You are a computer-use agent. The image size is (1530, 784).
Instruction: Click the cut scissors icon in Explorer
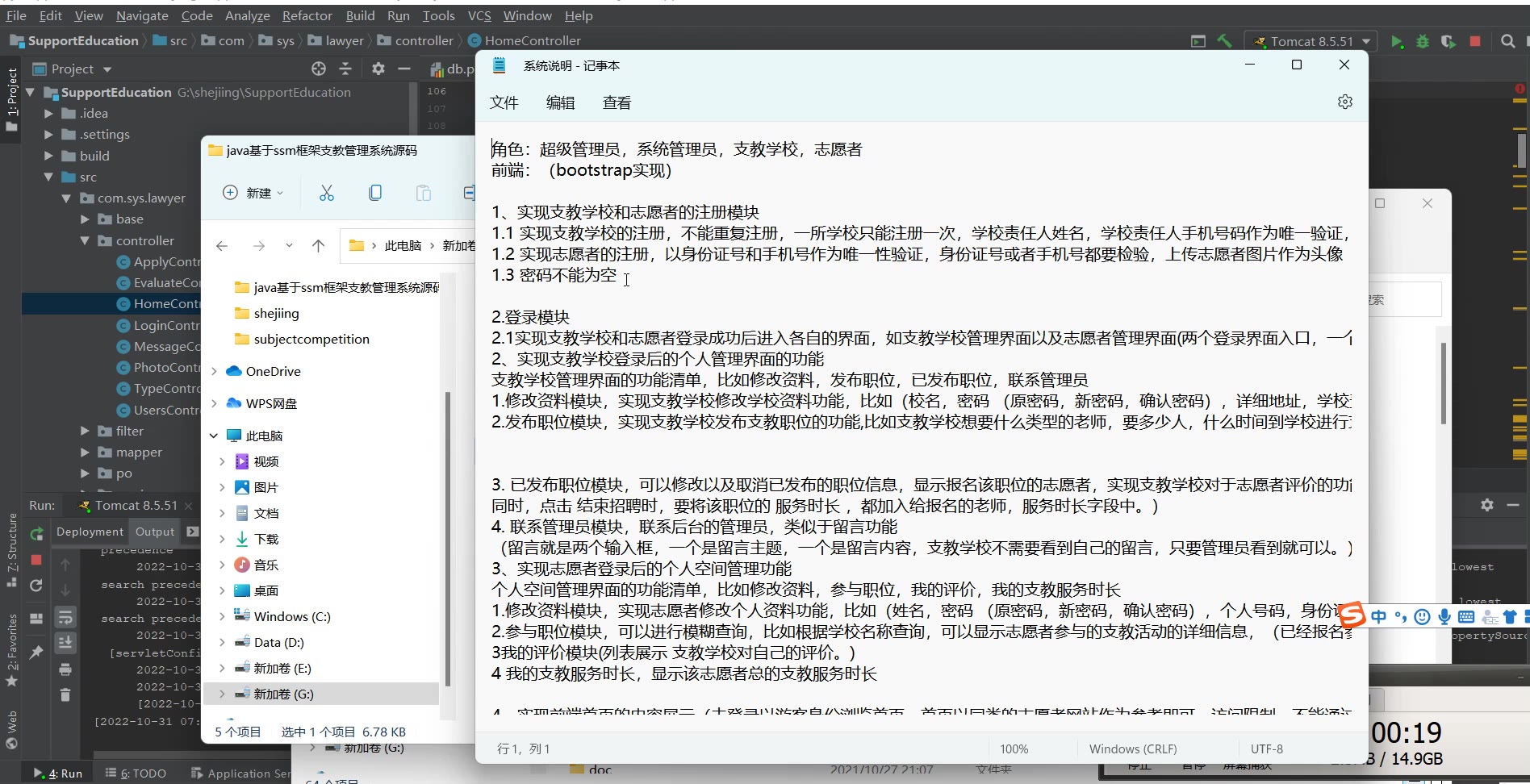tap(327, 193)
